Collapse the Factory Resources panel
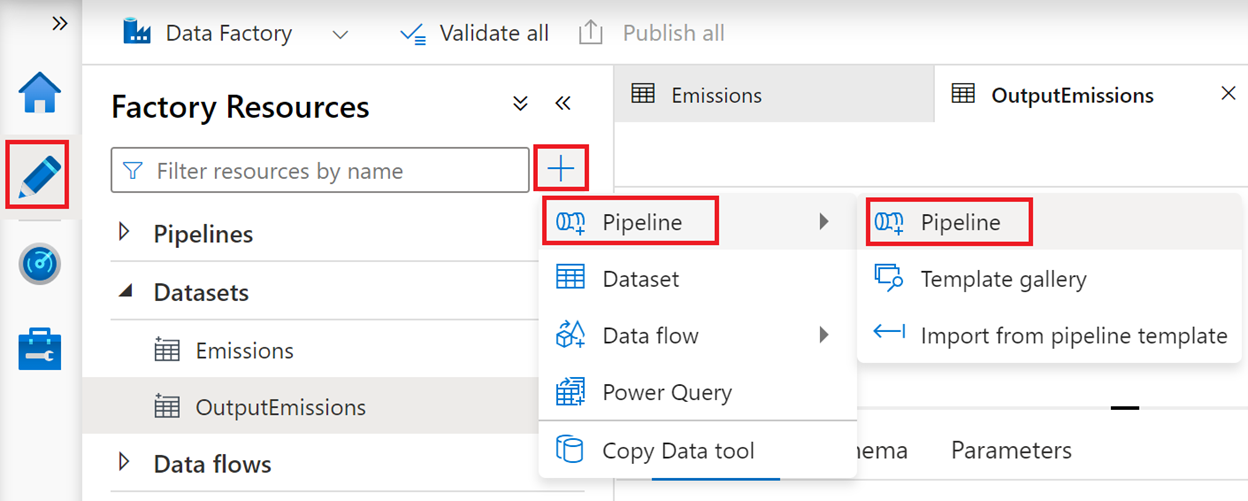 [562, 104]
